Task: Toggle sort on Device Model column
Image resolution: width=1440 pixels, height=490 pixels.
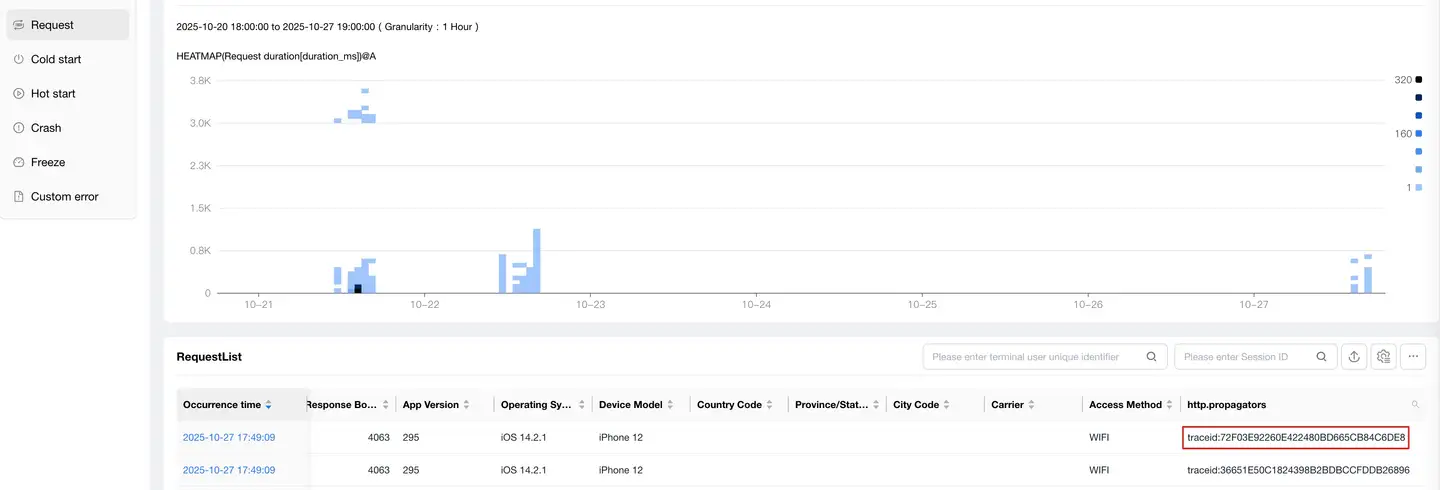Action: click(x=670, y=405)
